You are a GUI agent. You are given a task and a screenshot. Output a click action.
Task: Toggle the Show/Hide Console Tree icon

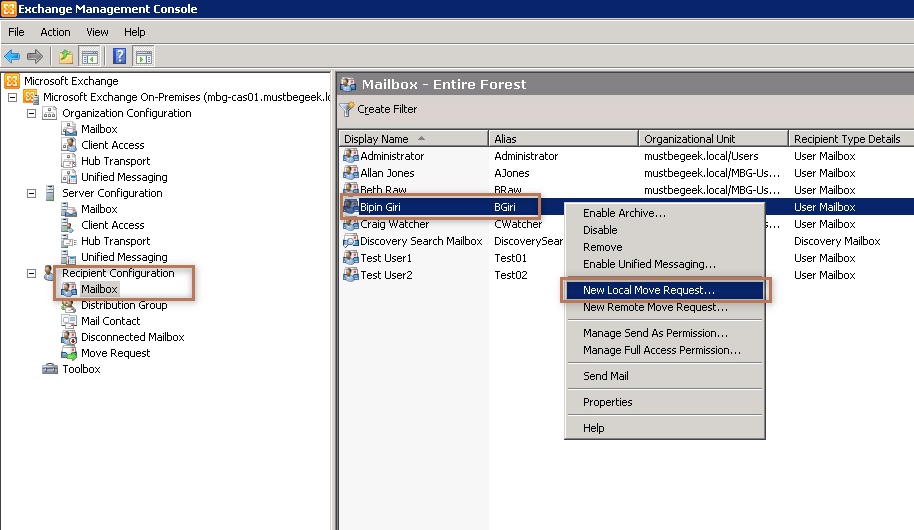pos(90,57)
